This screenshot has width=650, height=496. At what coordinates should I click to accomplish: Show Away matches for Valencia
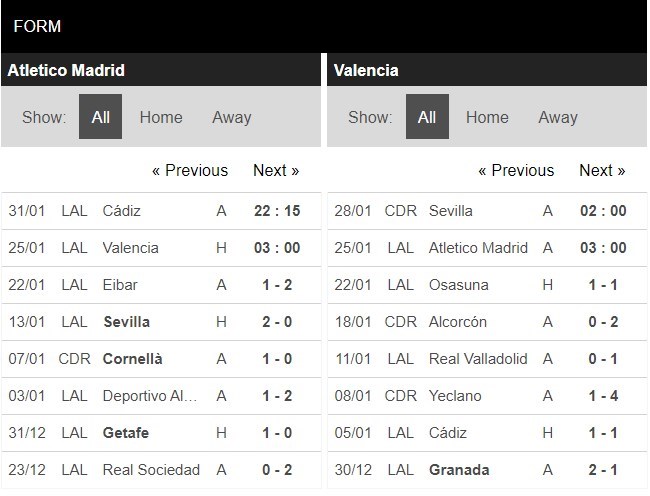pyautogui.click(x=557, y=117)
